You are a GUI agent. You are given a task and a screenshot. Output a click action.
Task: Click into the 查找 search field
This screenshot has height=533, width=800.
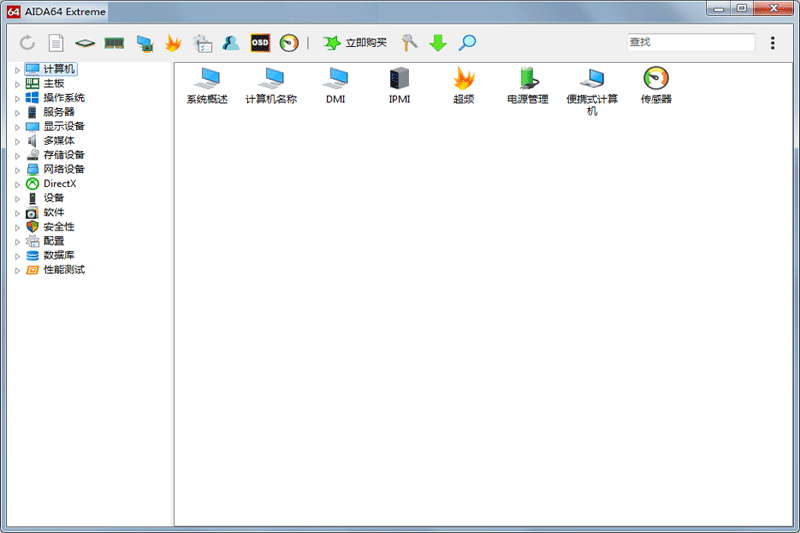coord(690,43)
